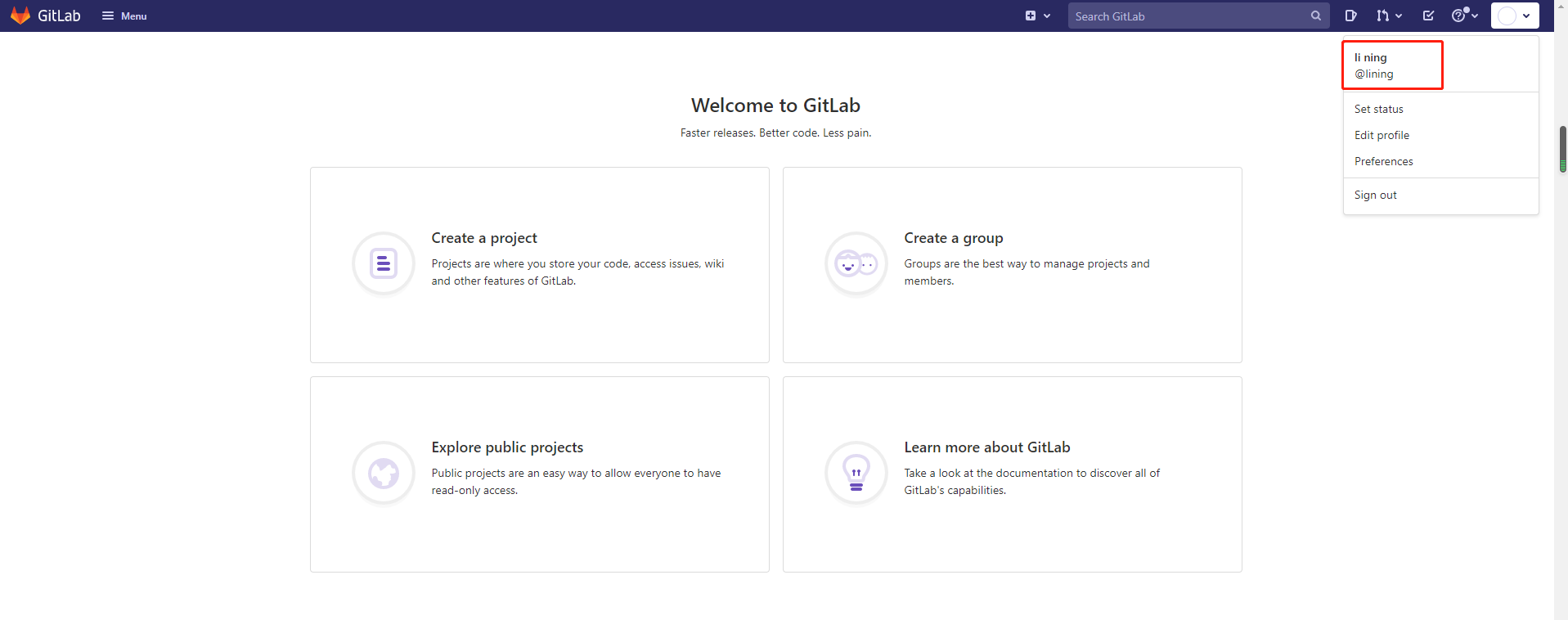Open the Menu hamburger button
Image resolution: width=1568 pixels, height=620 pixels.
pos(124,16)
